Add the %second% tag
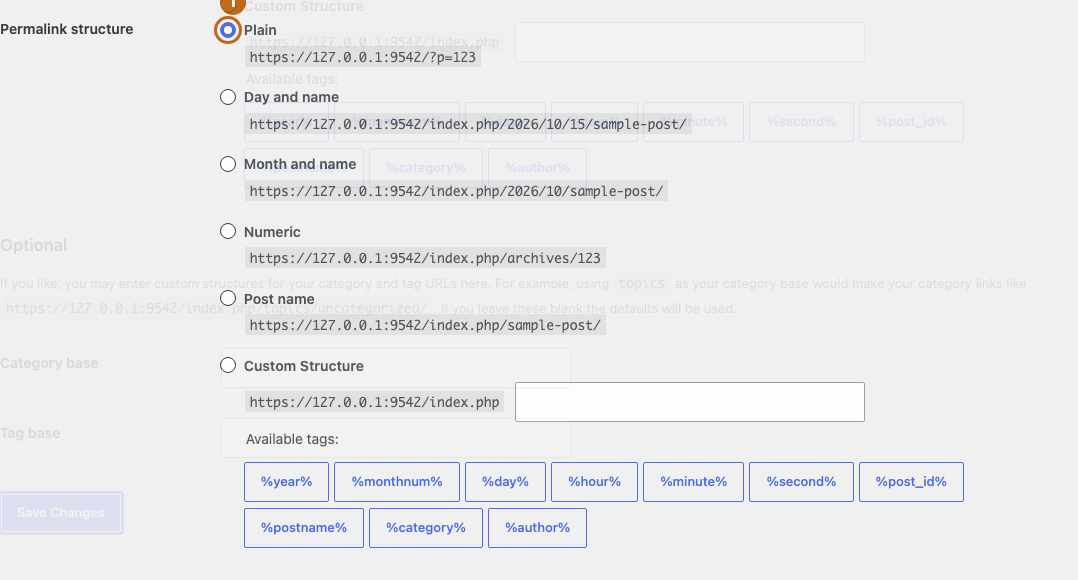 coord(802,482)
